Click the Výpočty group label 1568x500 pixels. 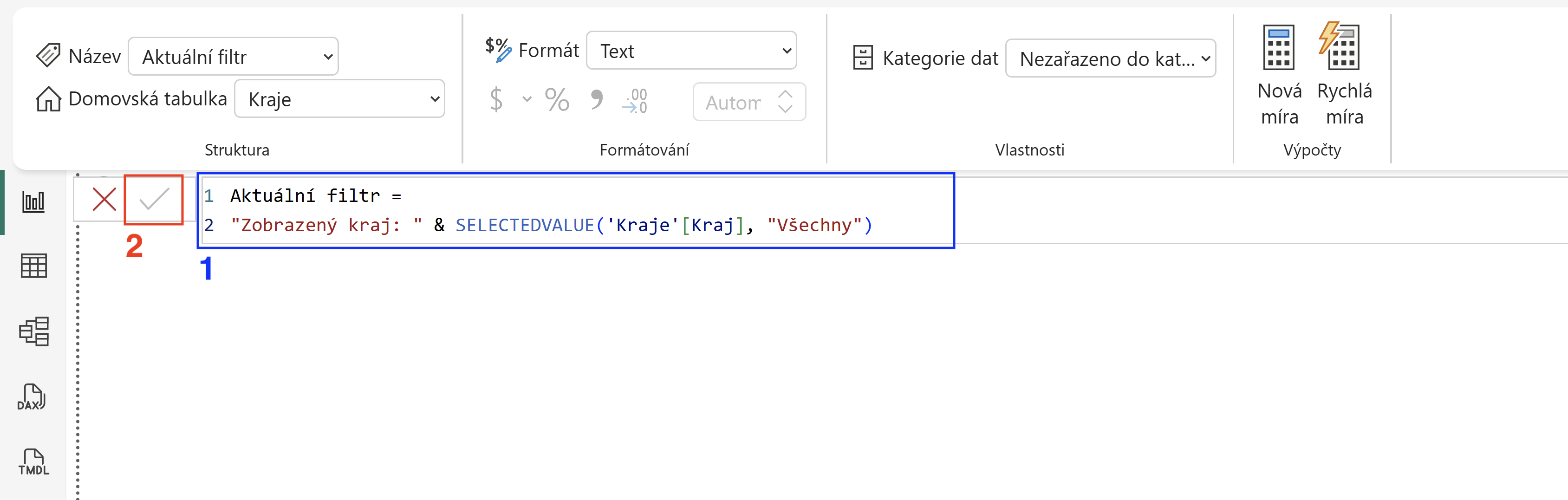[x=1312, y=149]
